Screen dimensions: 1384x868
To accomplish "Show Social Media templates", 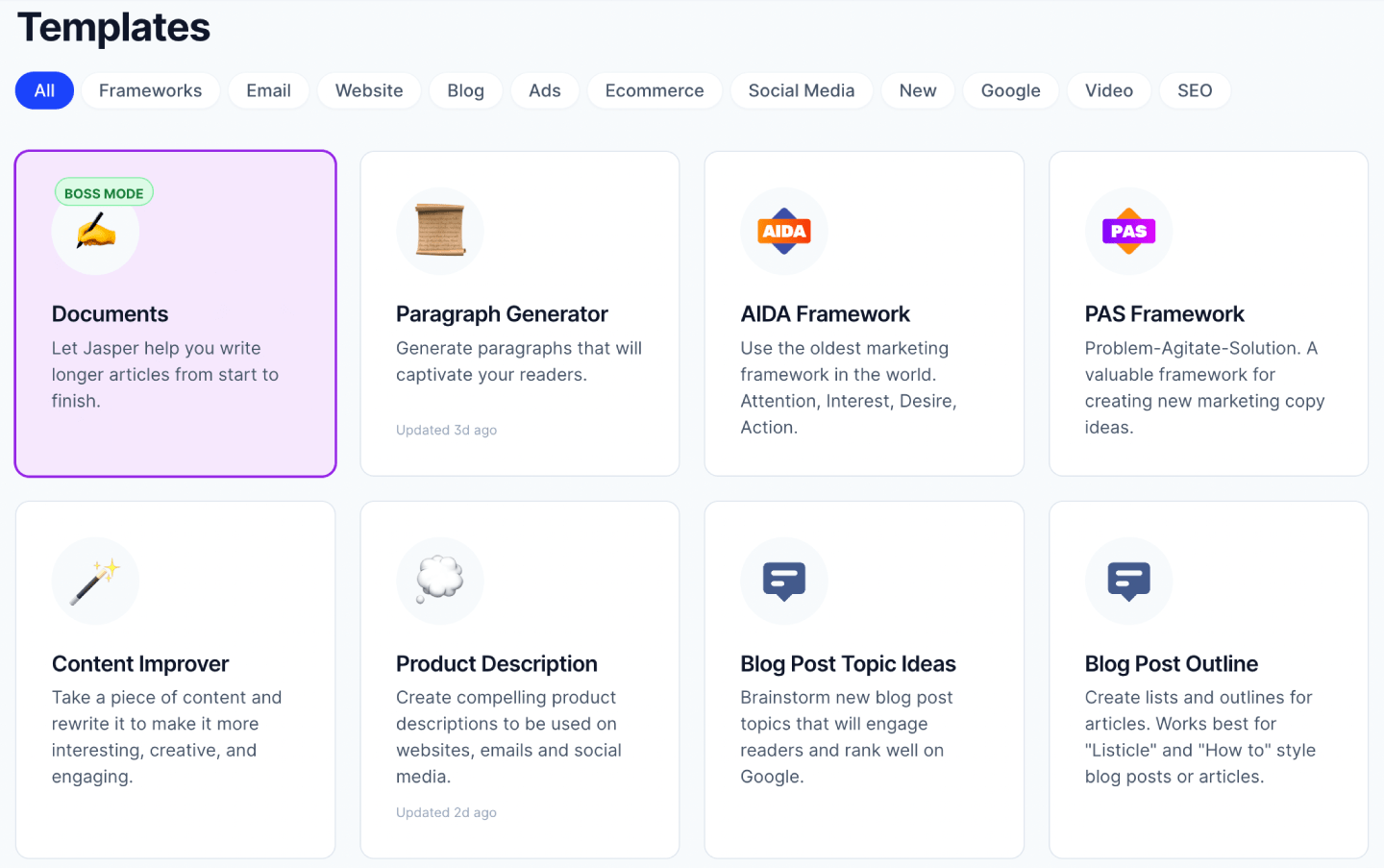I will click(x=802, y=90).
